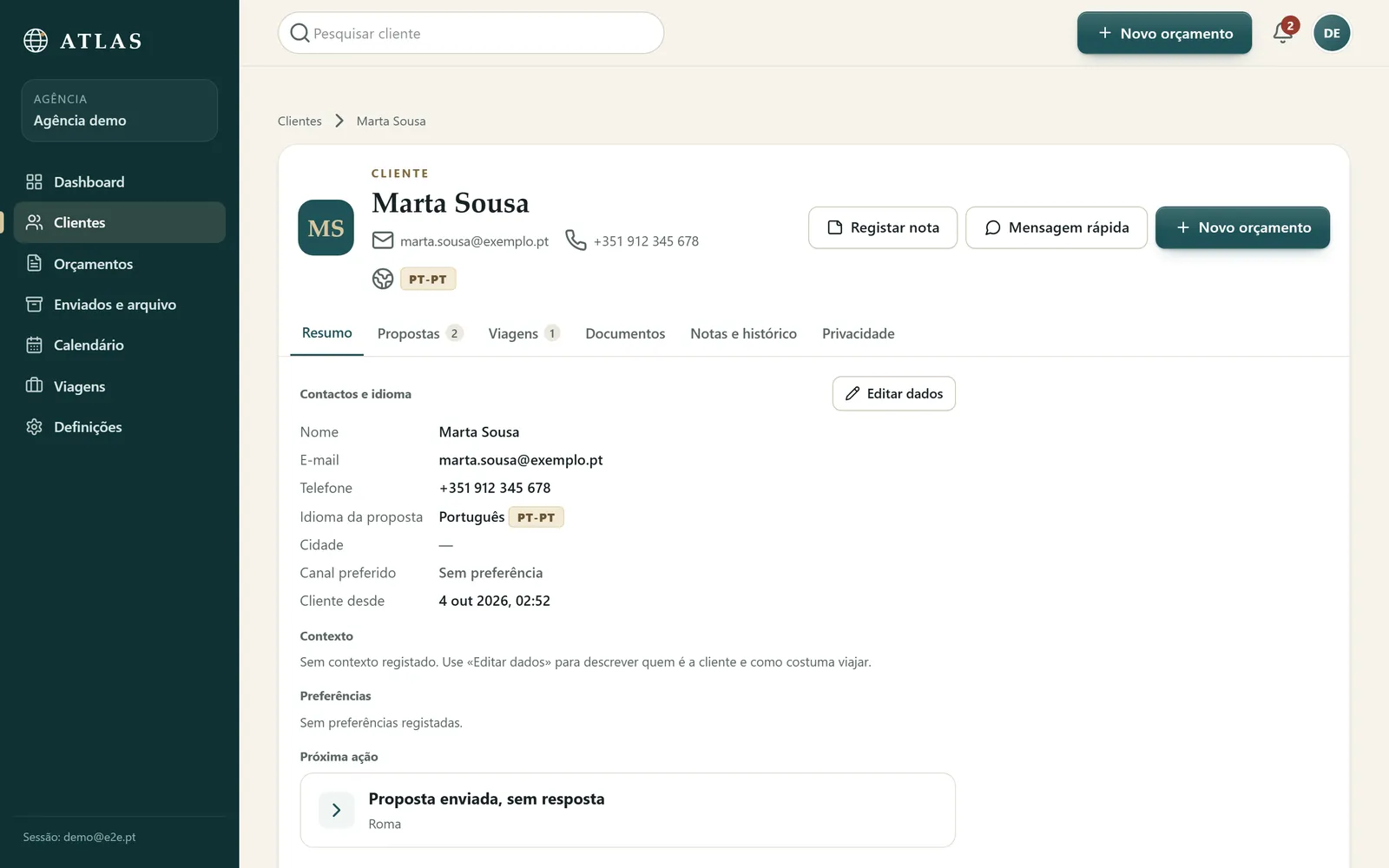1389x868 pixels.
Task: Open Notas e histórico tab
Action: point(743,334)
